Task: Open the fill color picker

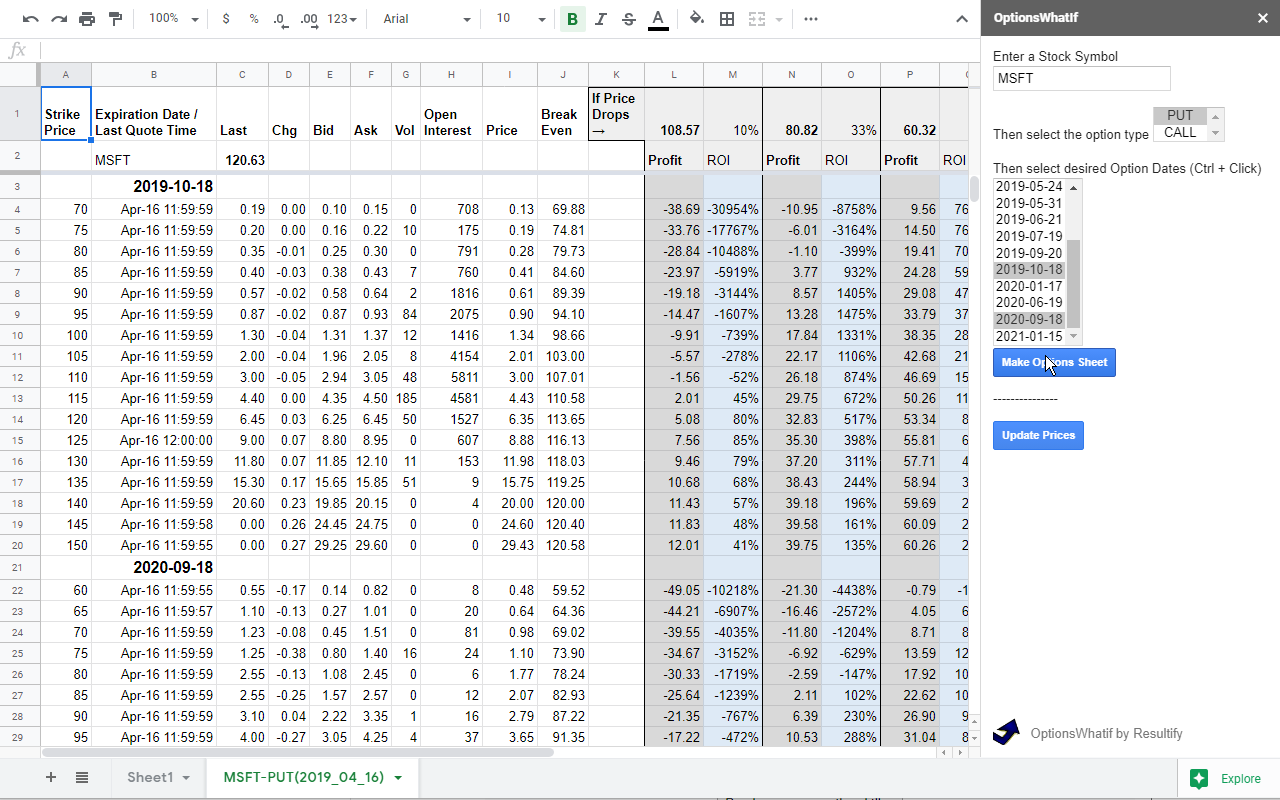Action: pos(696,18)
